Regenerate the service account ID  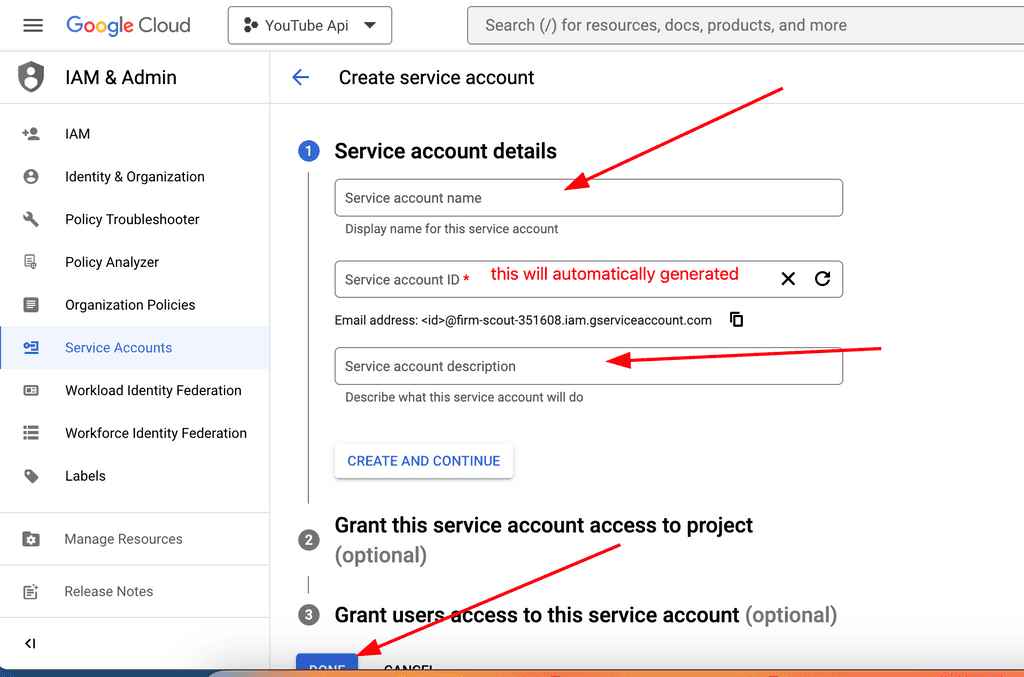tap(822, 279)
